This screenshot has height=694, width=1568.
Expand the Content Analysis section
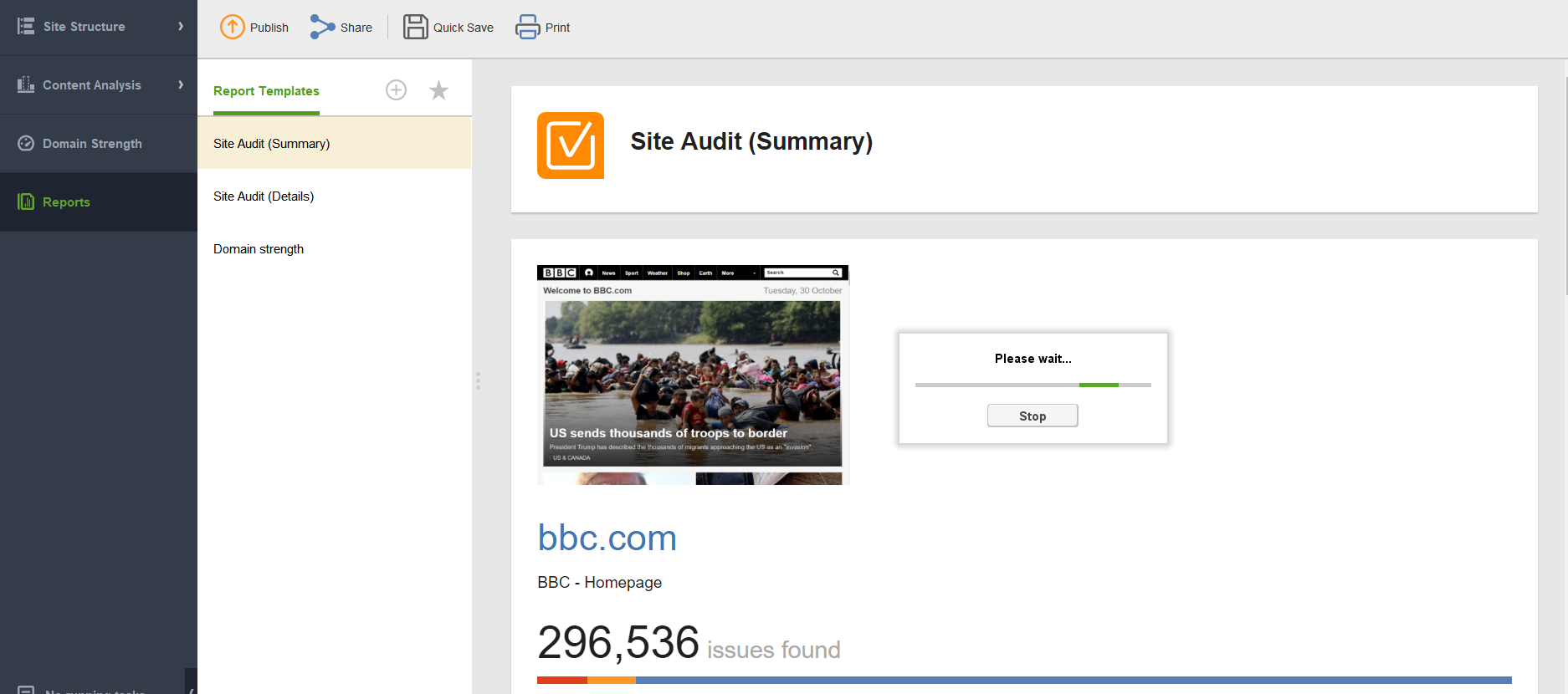pos(181,85)
